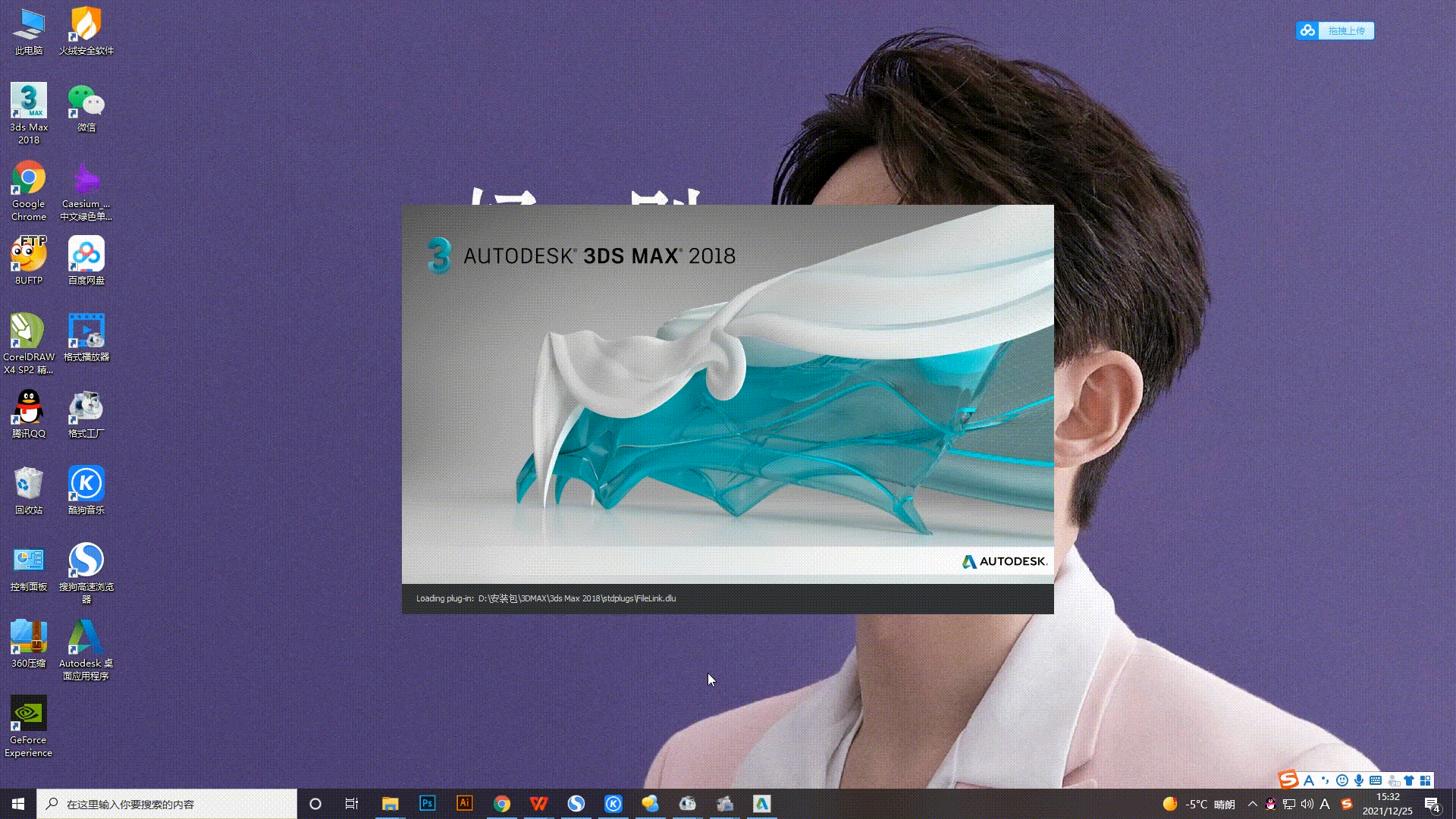Click the Sogou voice input microphone
Screen dimensions: 1456x819
(x=1359, y=780)
